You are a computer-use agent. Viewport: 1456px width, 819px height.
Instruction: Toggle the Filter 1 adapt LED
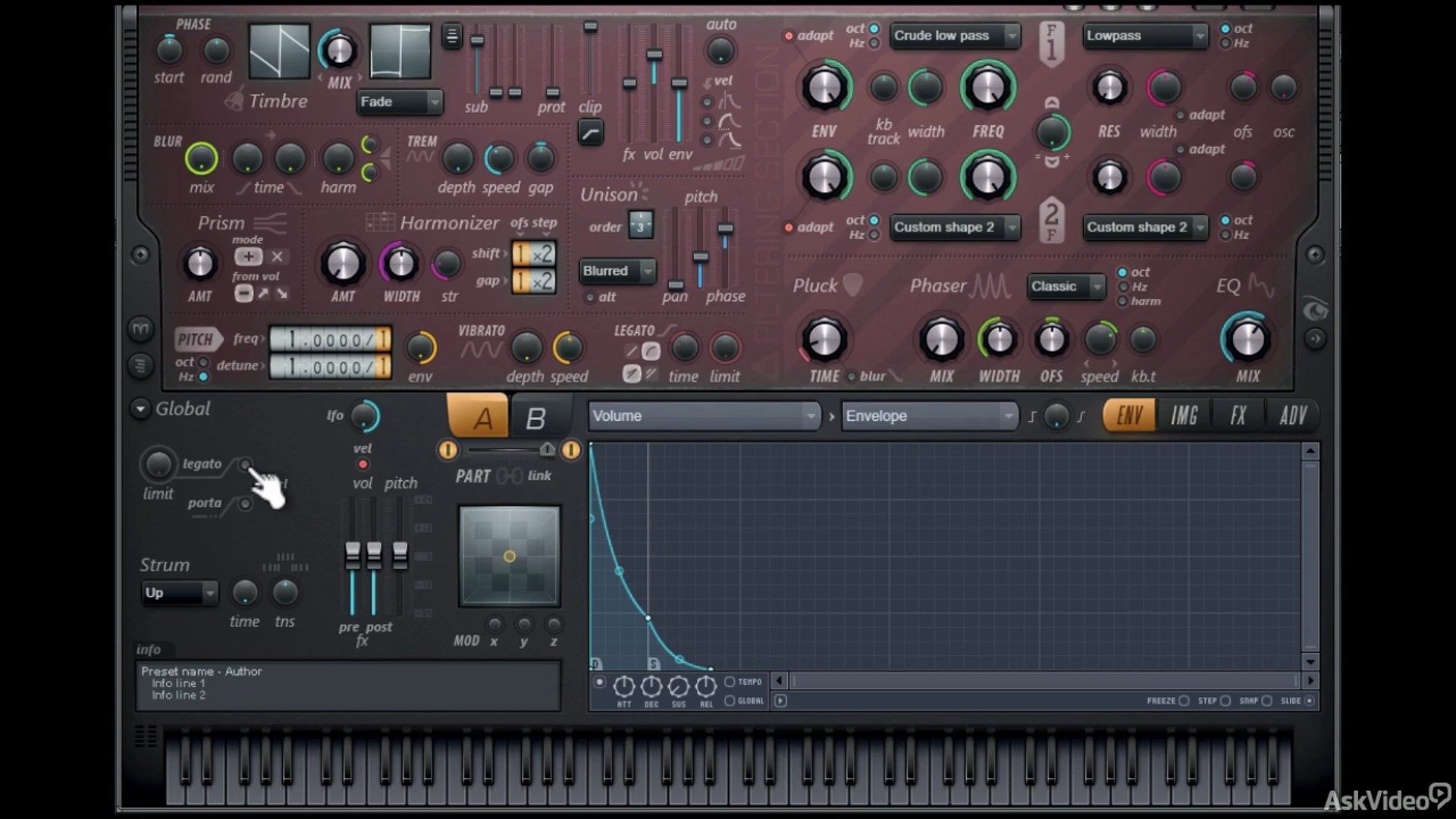click(x=789, y=36)
